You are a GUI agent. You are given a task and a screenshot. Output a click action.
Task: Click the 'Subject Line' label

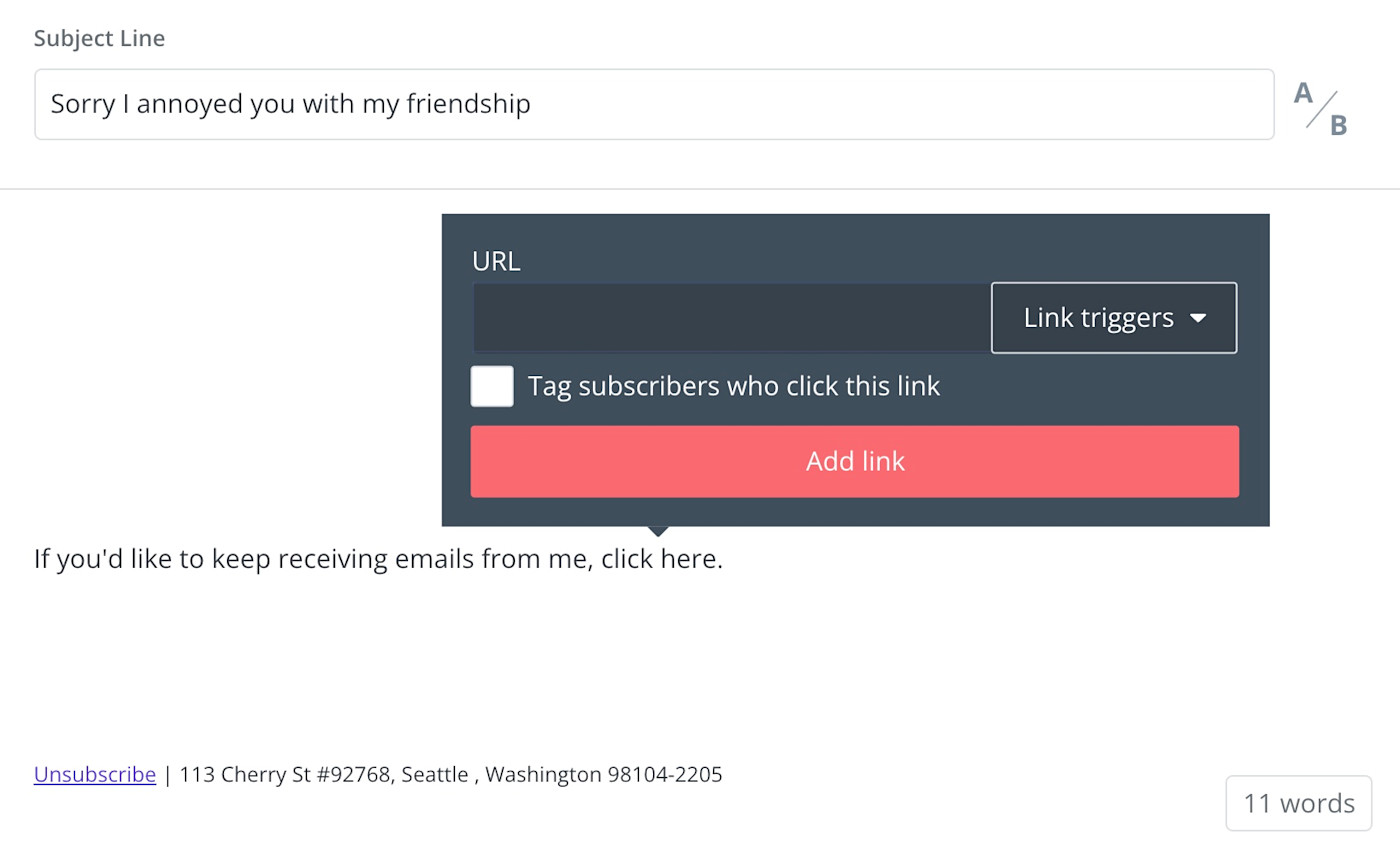coord(99,39)
